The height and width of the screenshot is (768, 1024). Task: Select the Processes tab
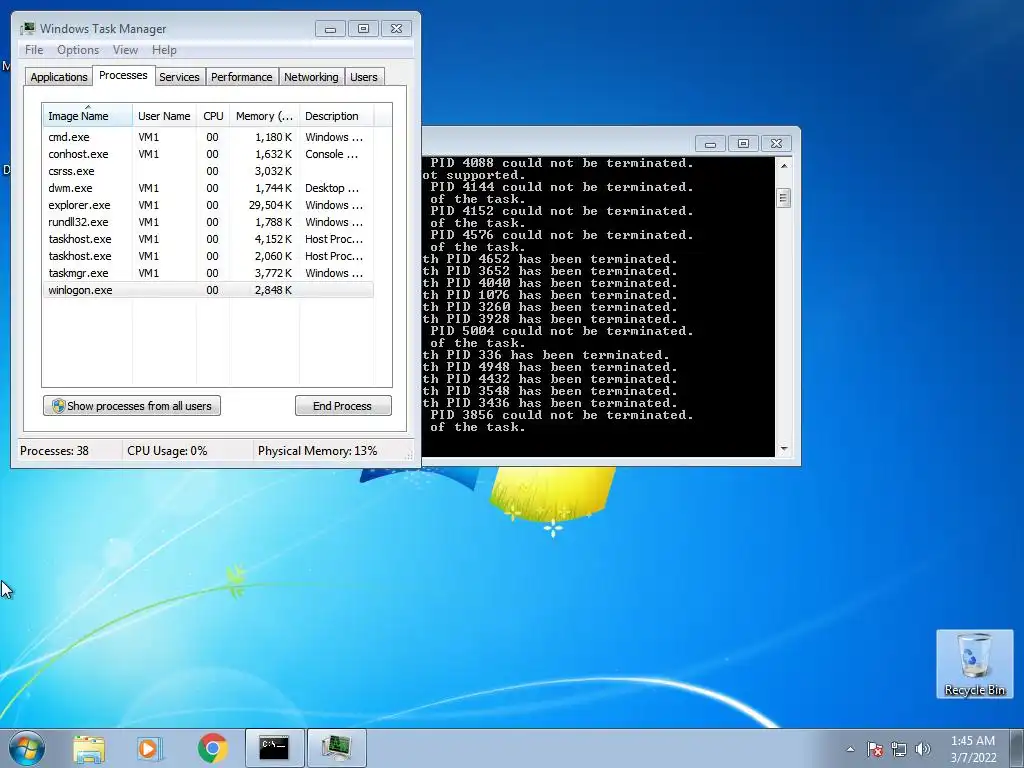pos(123,75)
